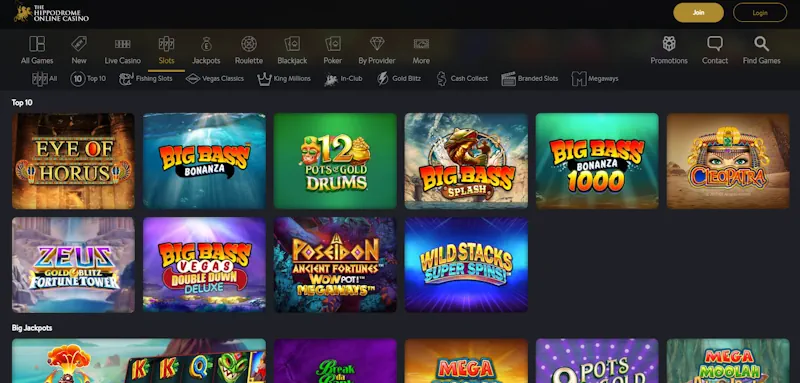Launch the Big Bass Bonanza game tile

204,161
